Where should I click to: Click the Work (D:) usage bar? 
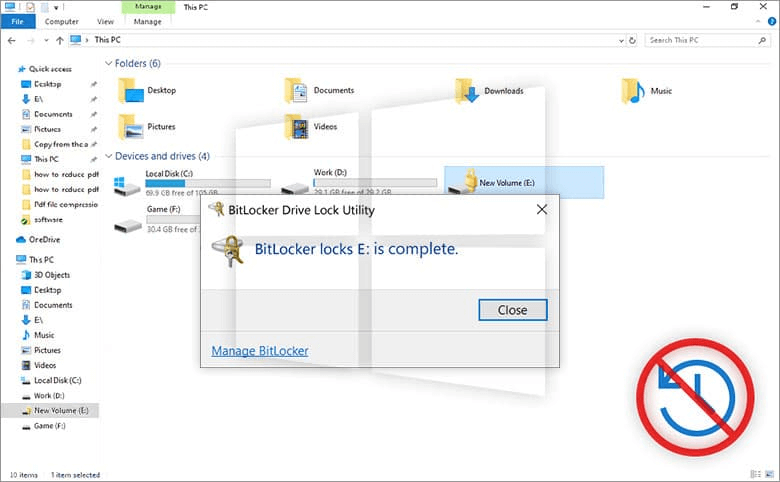(375, 183)
